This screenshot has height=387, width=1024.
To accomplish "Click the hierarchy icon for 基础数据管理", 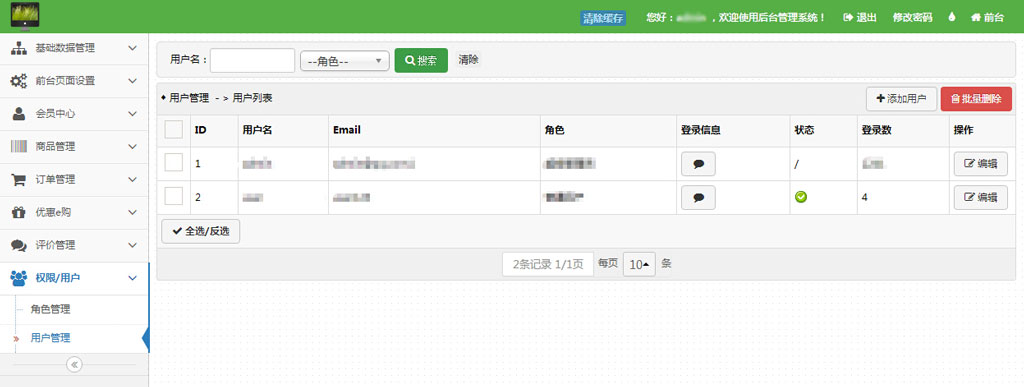I will [x=18, y=48].
